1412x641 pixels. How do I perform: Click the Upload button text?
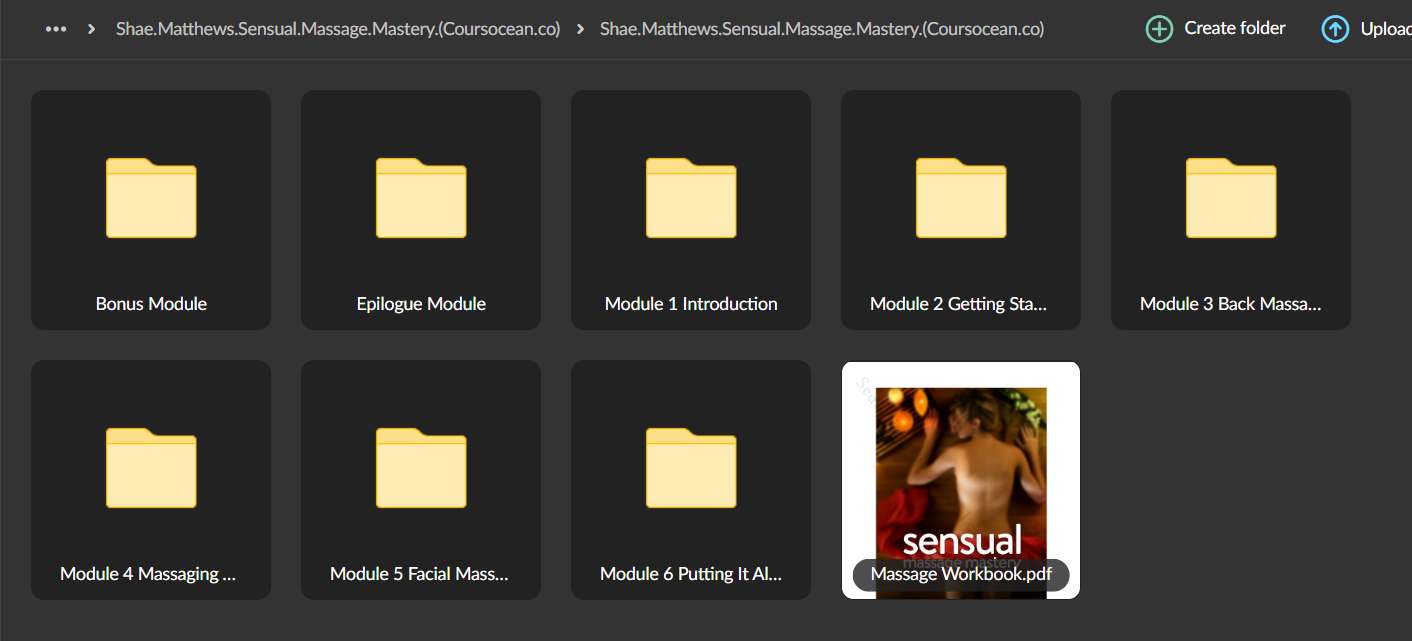point(1386,29)
